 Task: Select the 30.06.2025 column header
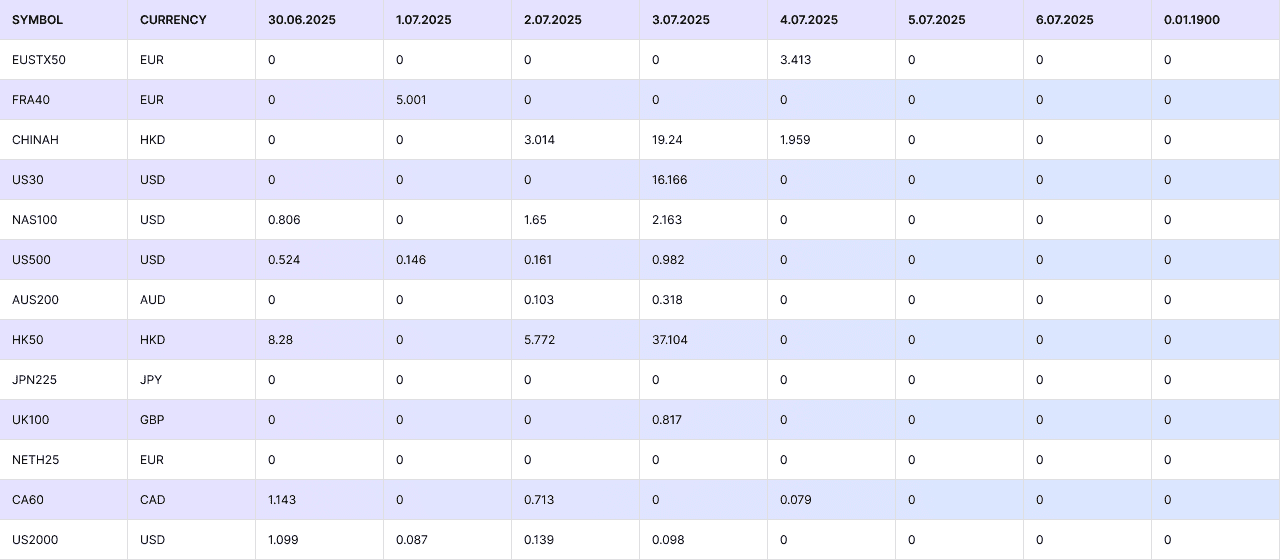tap(320, 20)
